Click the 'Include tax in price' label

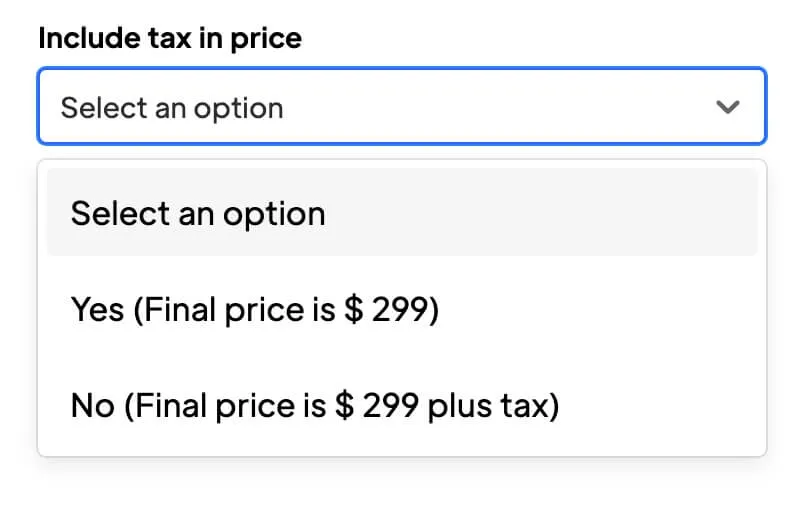point(170,39)
